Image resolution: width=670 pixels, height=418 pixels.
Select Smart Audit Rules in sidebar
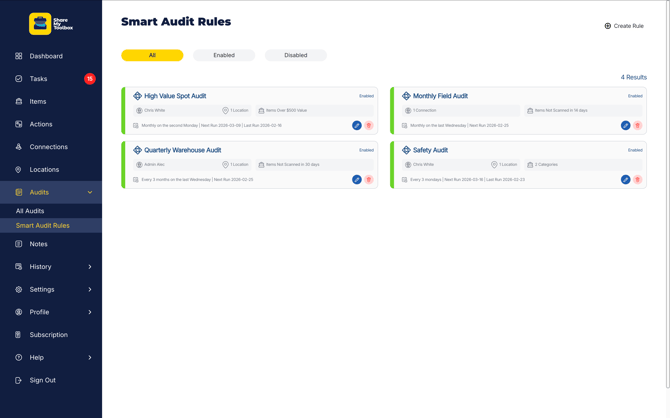point(42,225)
